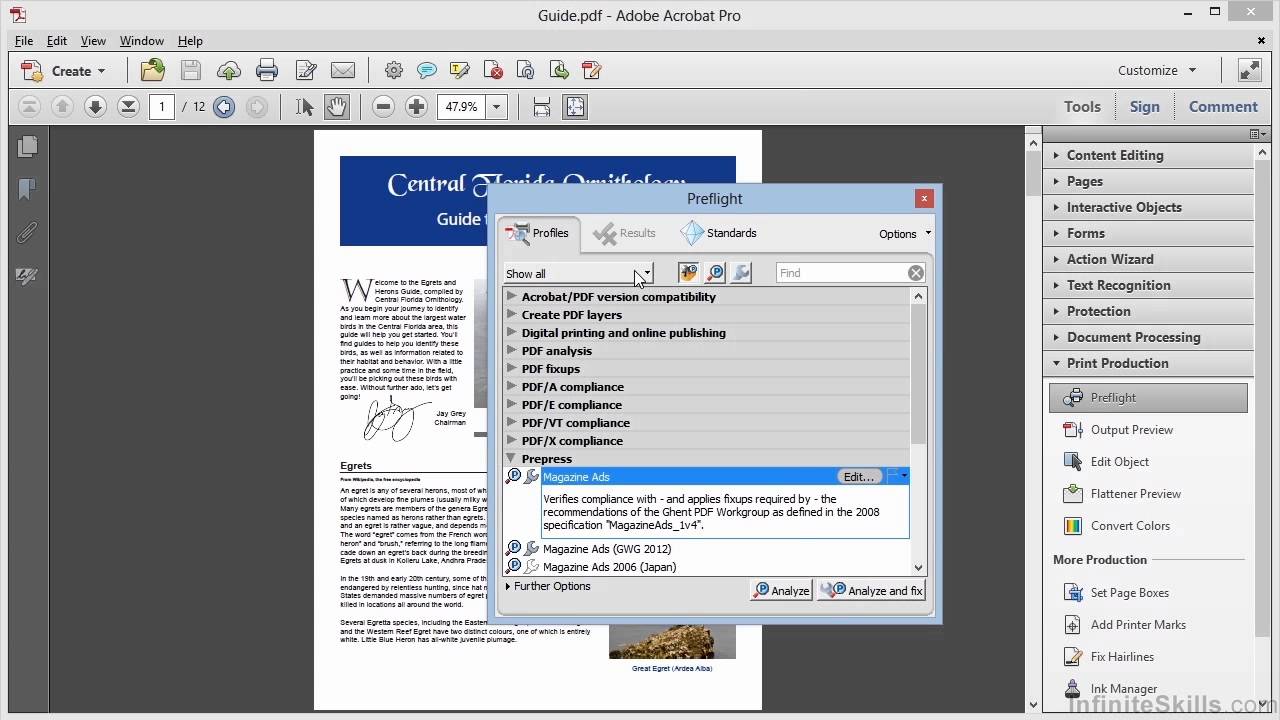The width and height of the screenshot is (1280, 720).
Task: Jump to last page arrow
Action: [x=128, y=106]
